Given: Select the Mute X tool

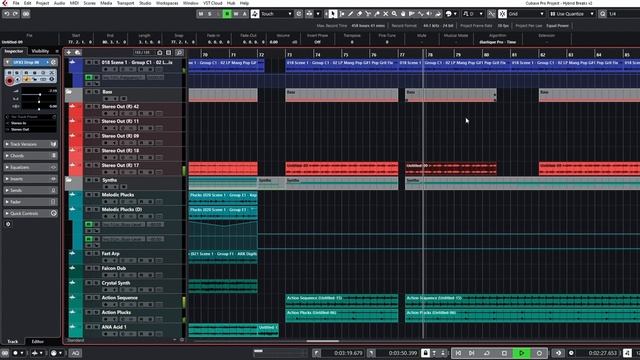Looking at the screenshot, I should coord(386,14).
